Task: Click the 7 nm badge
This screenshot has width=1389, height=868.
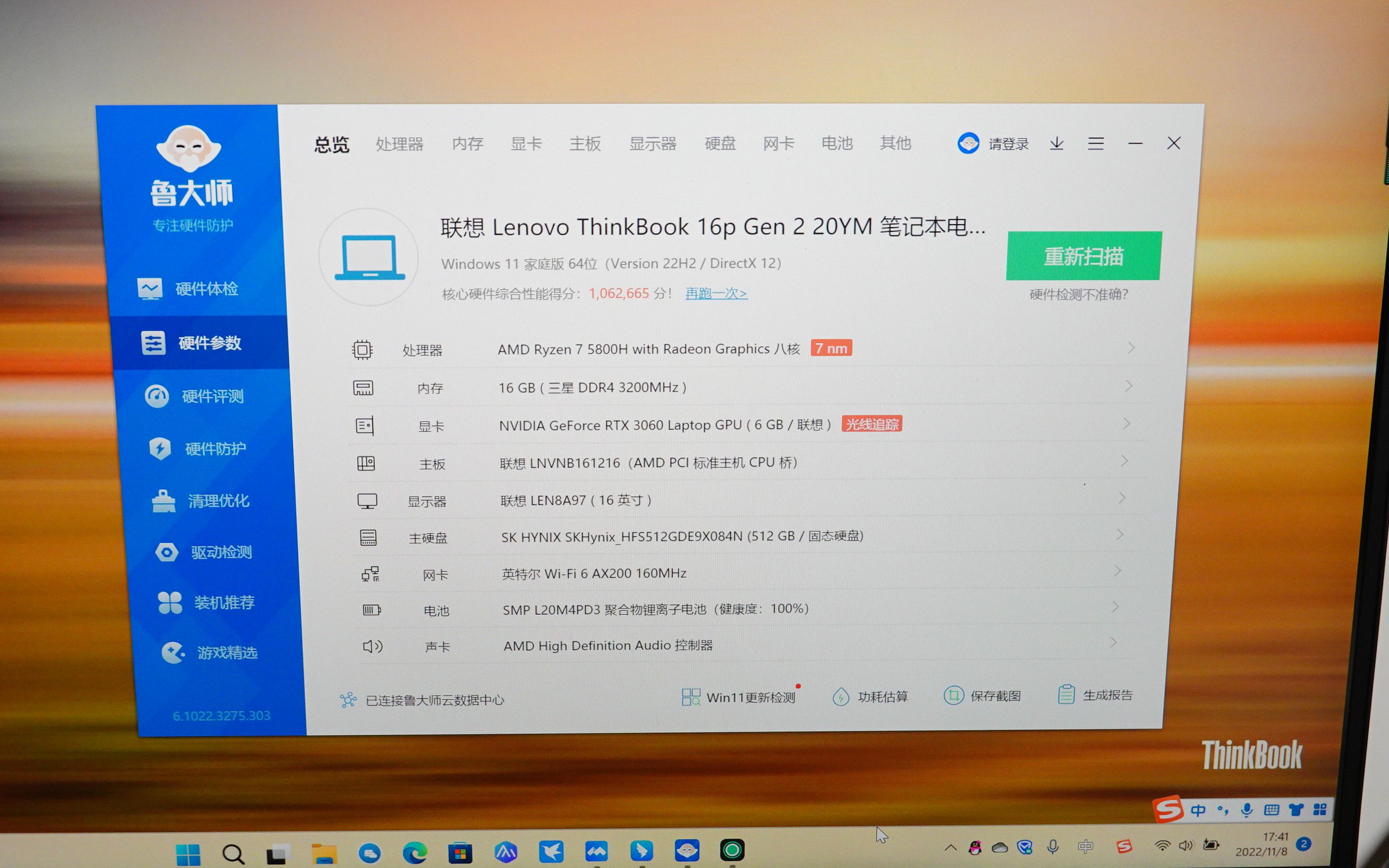Action: (x=831, y=348)
